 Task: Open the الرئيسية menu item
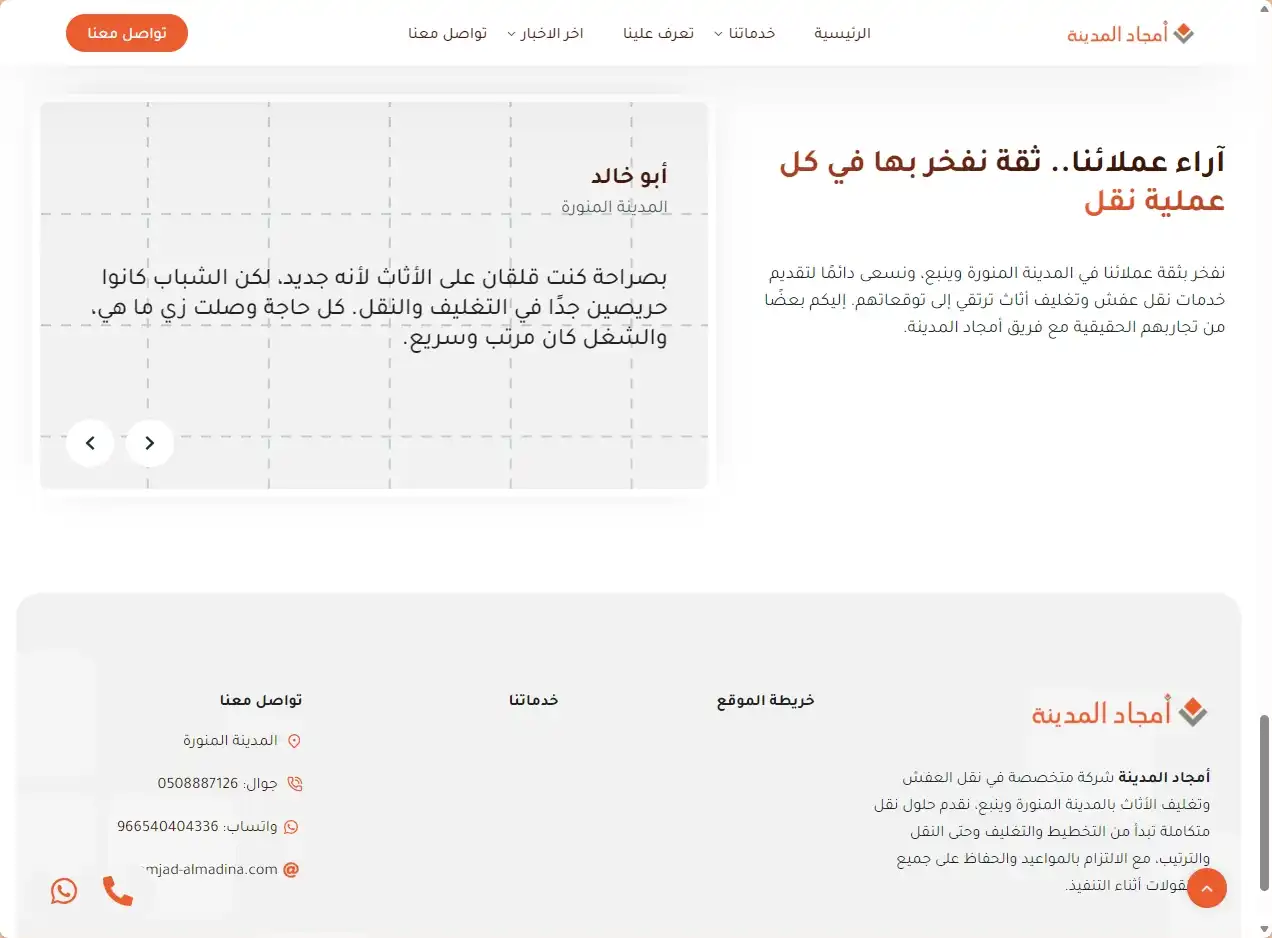click(x=842, y=33)
